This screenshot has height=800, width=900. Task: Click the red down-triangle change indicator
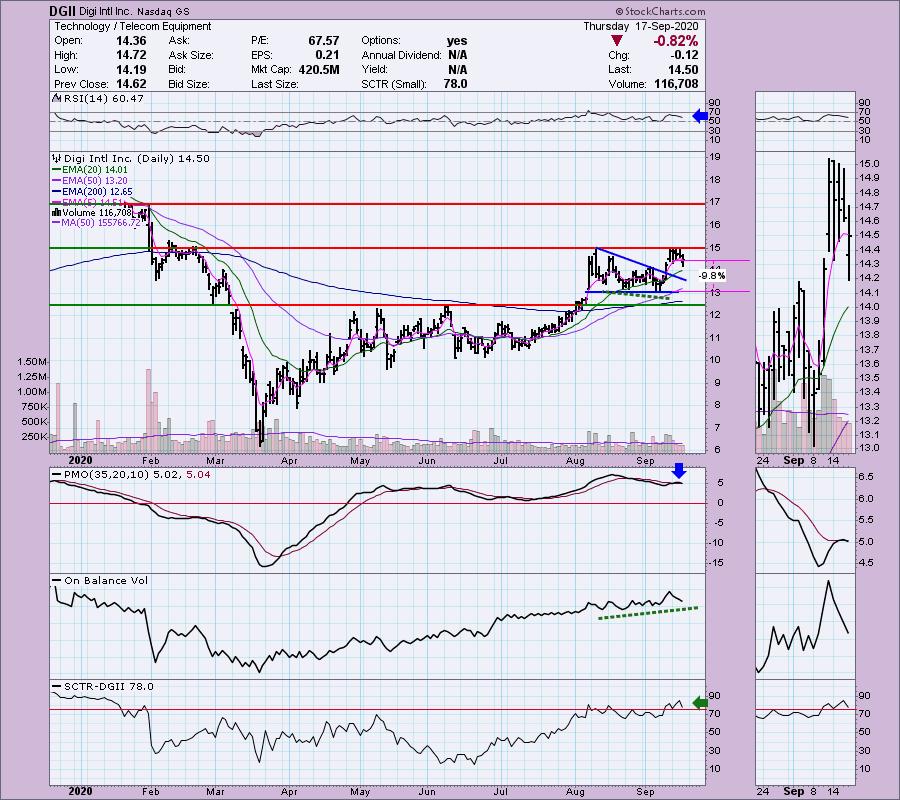coord(616,41)
